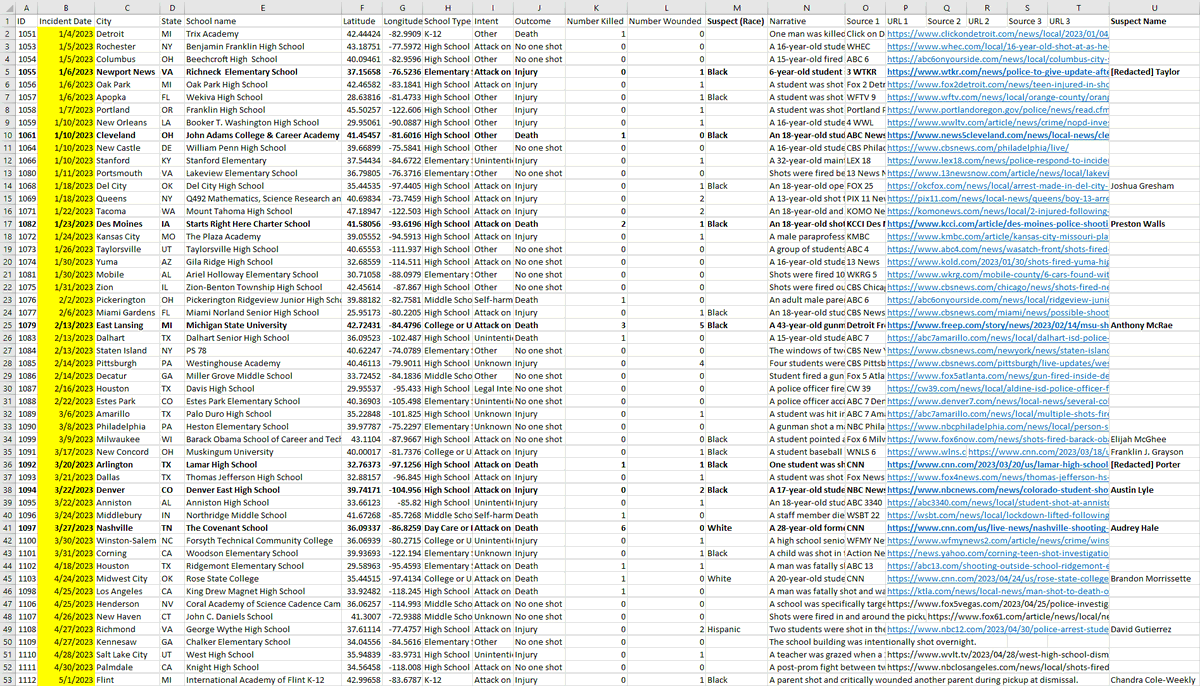Select column U header
The image size is (1200, 686).
click(x=1154, y=7)
